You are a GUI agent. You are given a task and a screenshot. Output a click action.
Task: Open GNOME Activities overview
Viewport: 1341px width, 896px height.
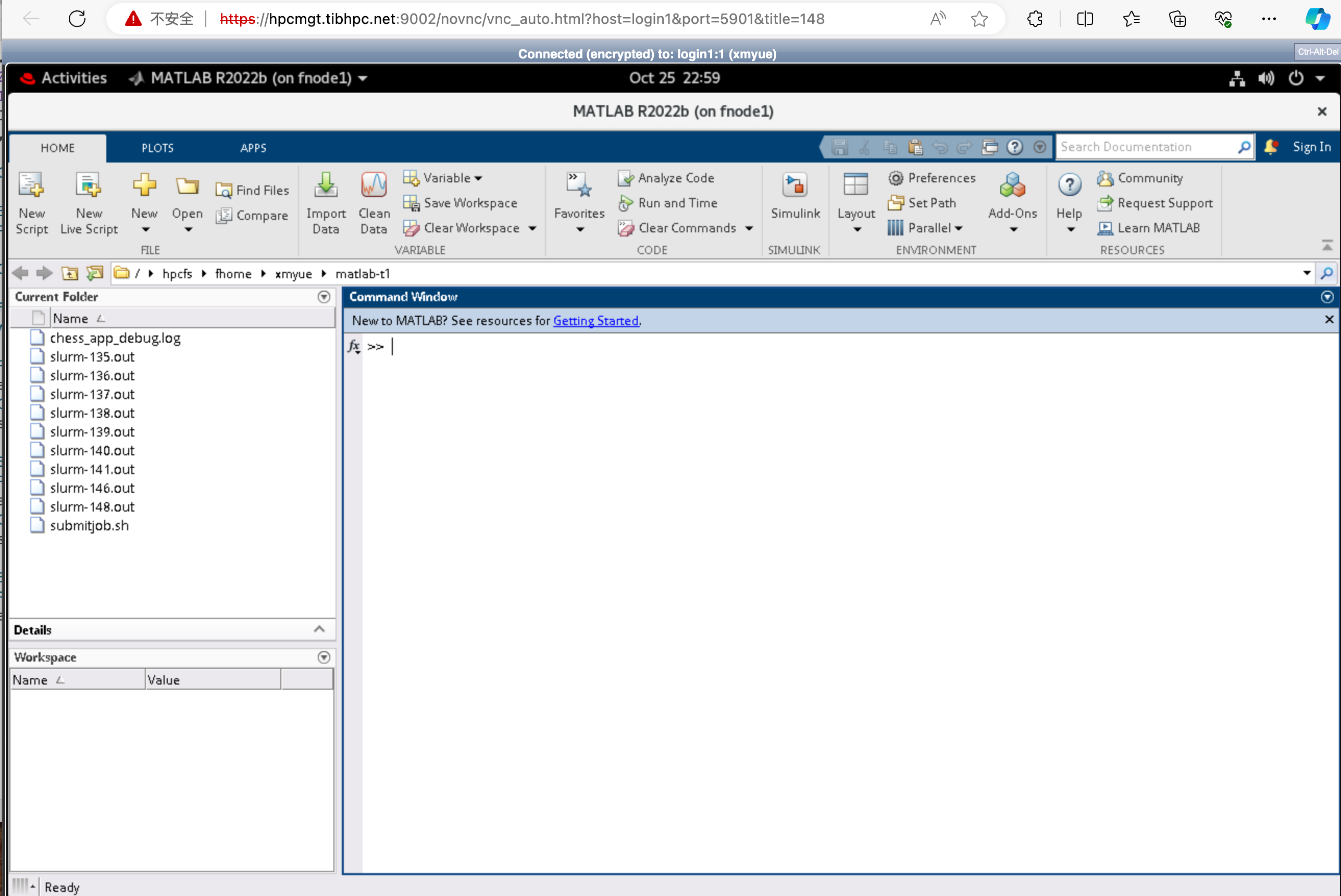[64, 78]
